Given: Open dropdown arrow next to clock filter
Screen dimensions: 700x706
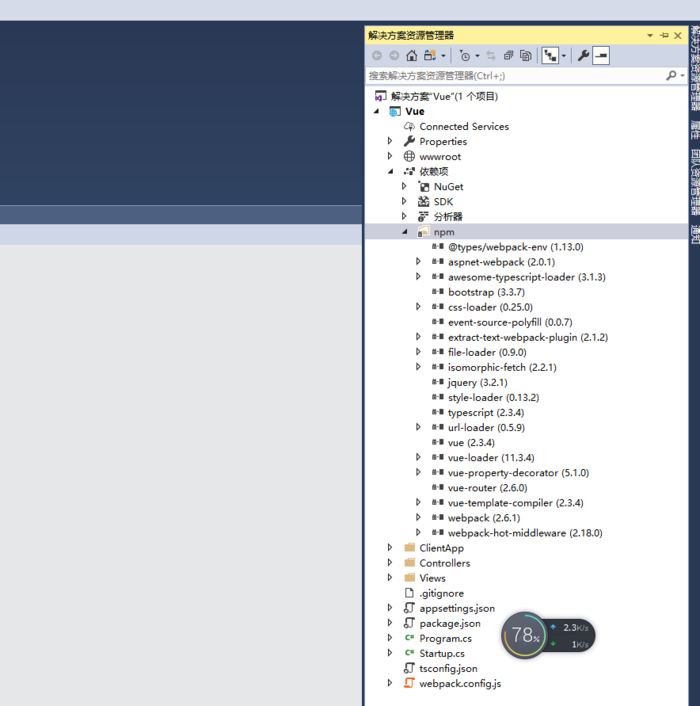Looking at the screenshot, I should (x=478, y=56).
